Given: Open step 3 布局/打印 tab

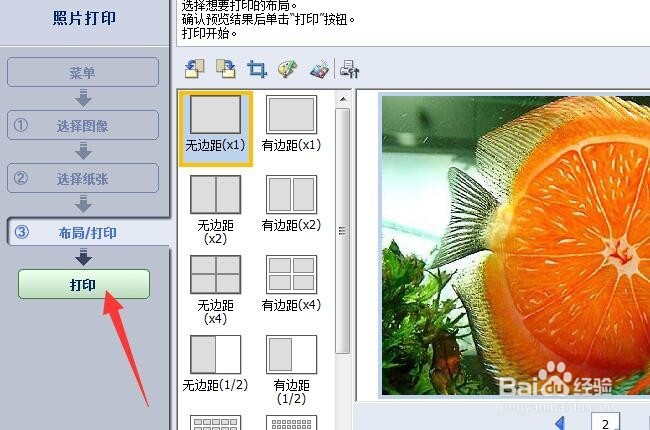Looking at the screenshot, I should (89, 232).
